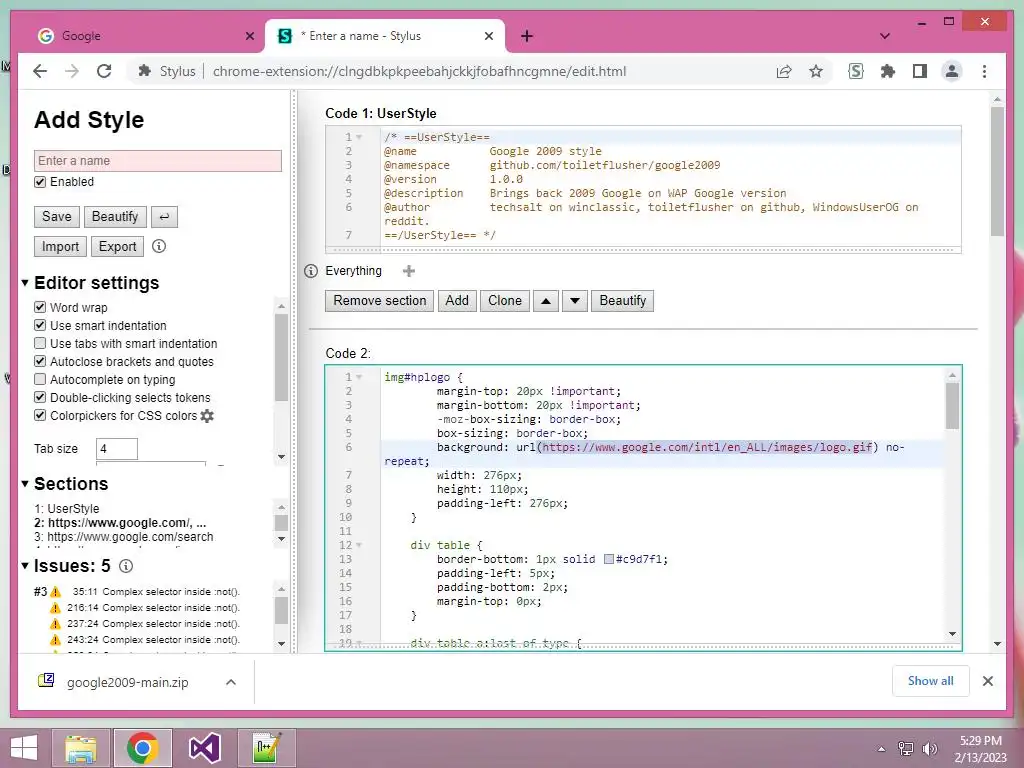Image resolution: width=1024 pixels, height=768 pixels.
Task: Click the info icon beside Everything
Action: pos(311,271)
